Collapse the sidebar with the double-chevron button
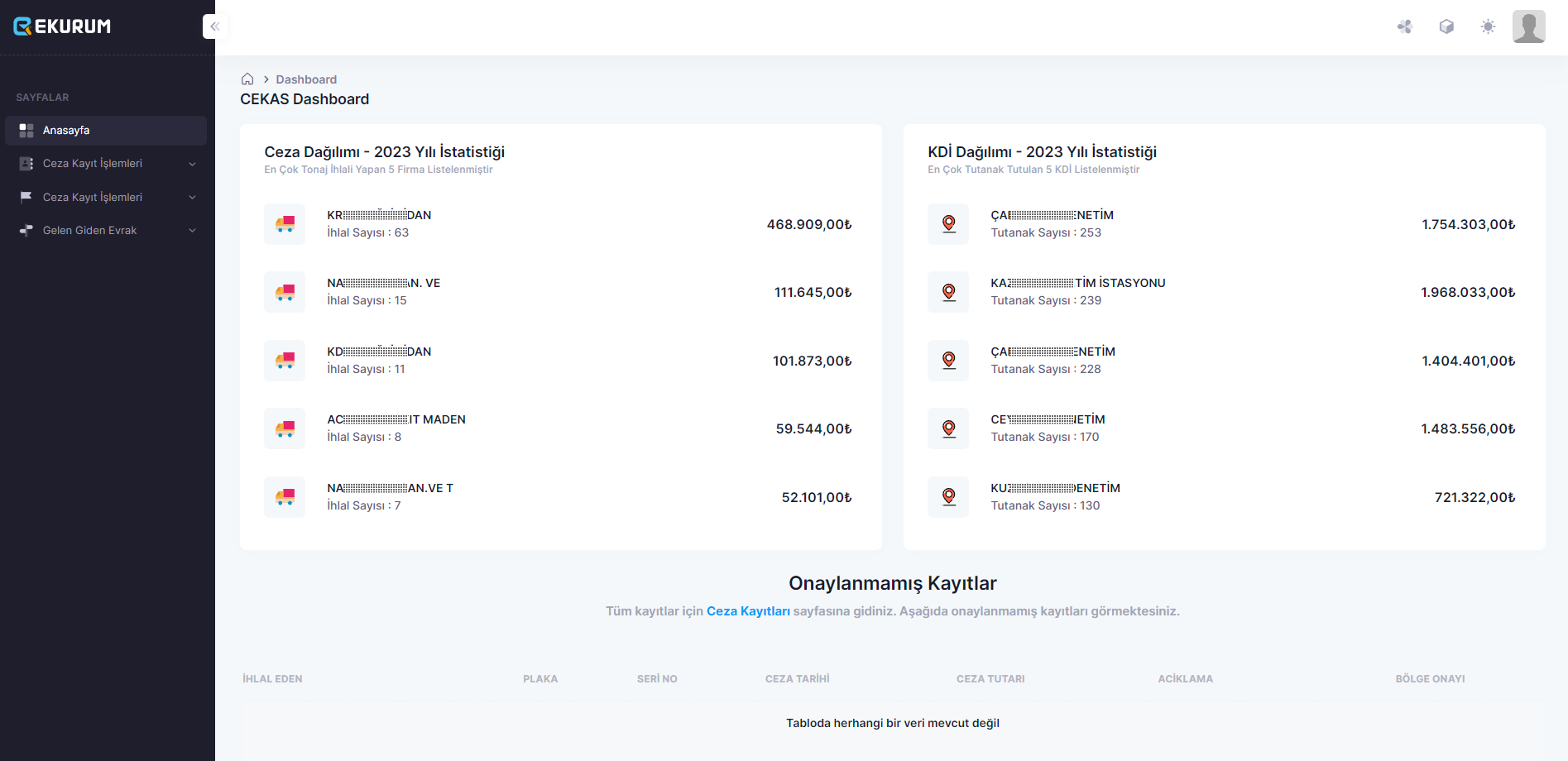Screen dimensions: 1568x761 [x=214, y=26]
